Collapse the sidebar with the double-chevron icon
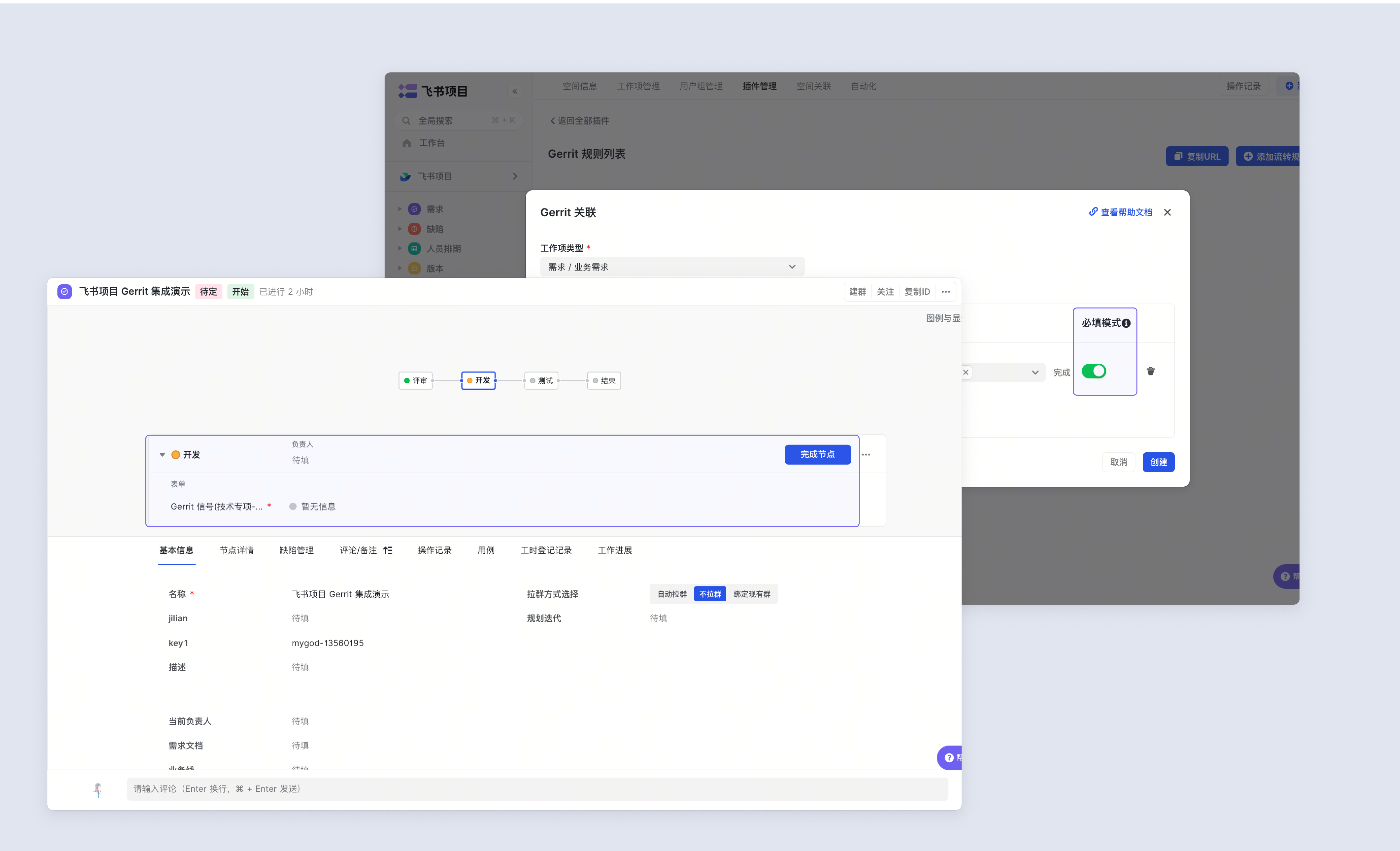This screenshot has width=1400, height=851. 515,91
